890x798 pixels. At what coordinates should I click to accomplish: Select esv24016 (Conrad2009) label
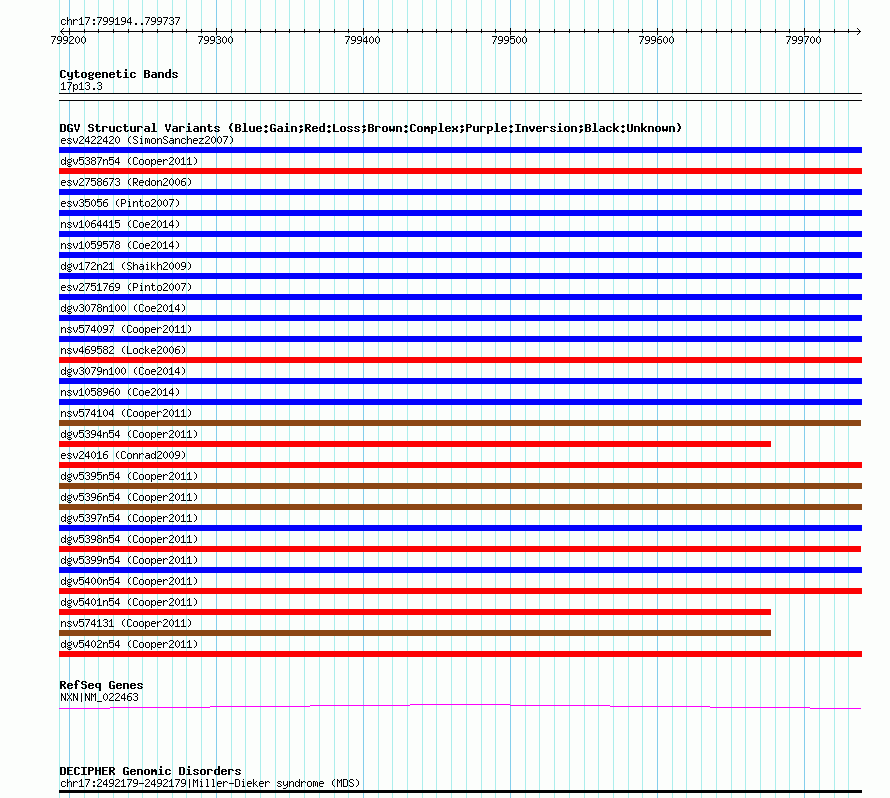123,455
